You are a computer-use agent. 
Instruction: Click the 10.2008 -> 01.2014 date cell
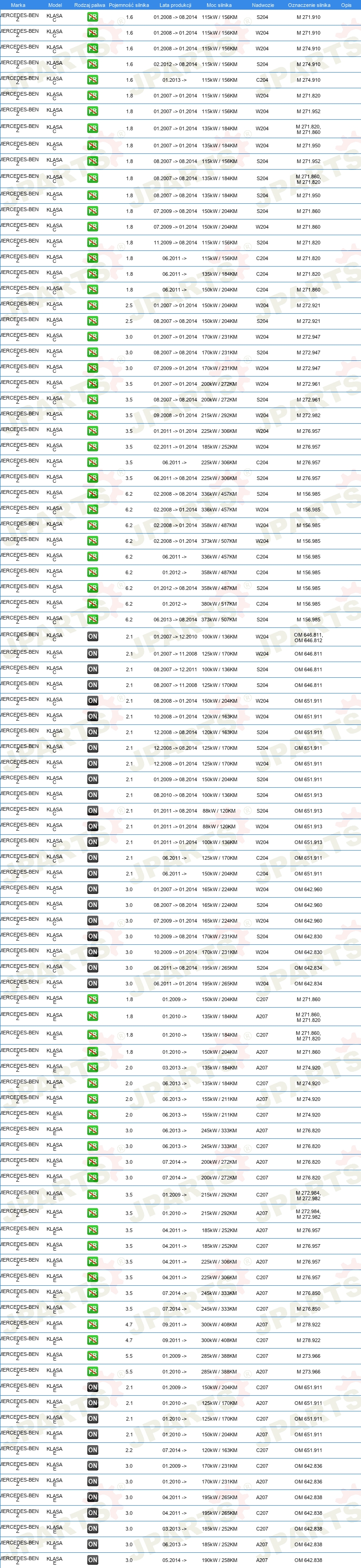tap(175, 717)
